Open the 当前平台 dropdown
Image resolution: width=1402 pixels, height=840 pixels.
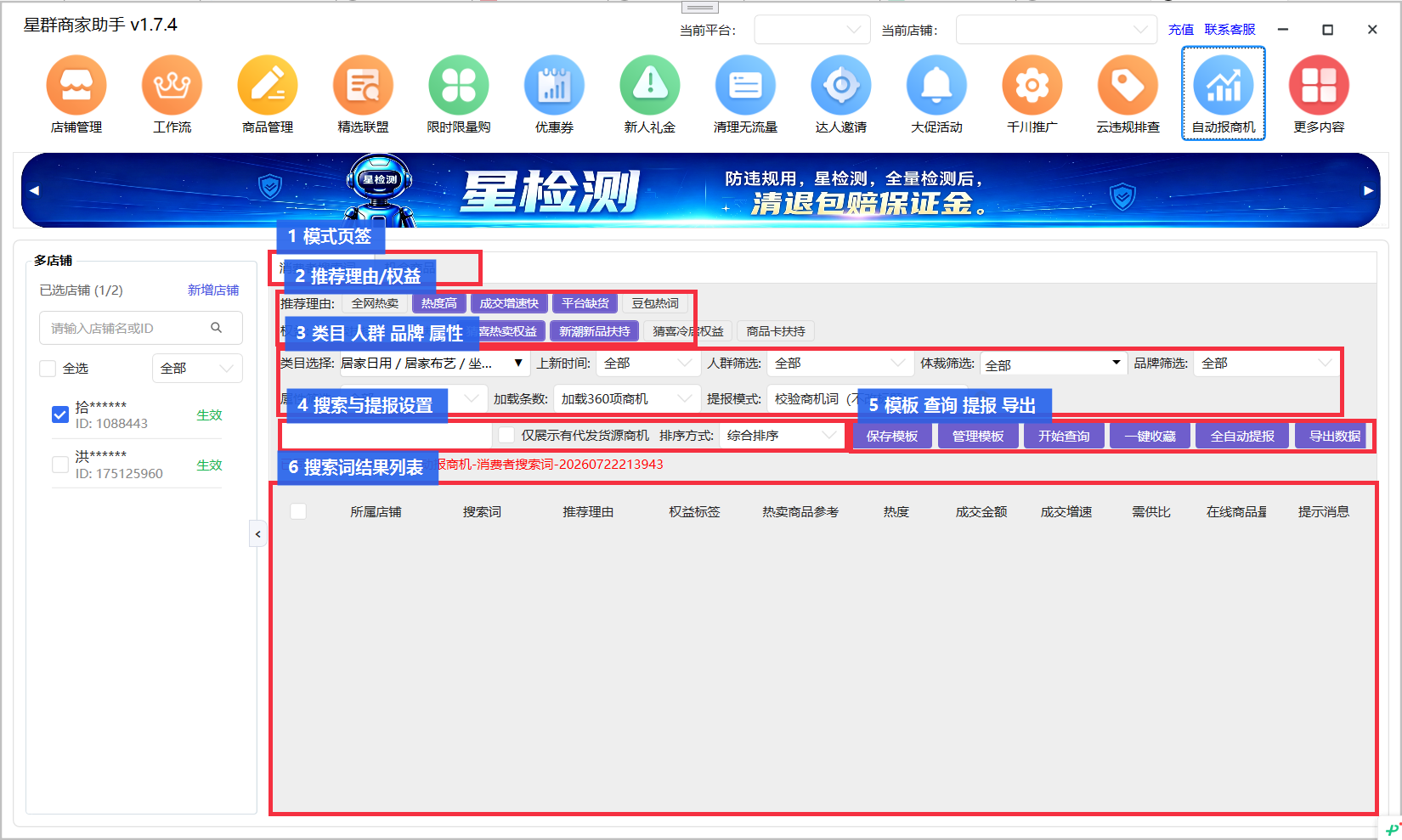[812, 30]
